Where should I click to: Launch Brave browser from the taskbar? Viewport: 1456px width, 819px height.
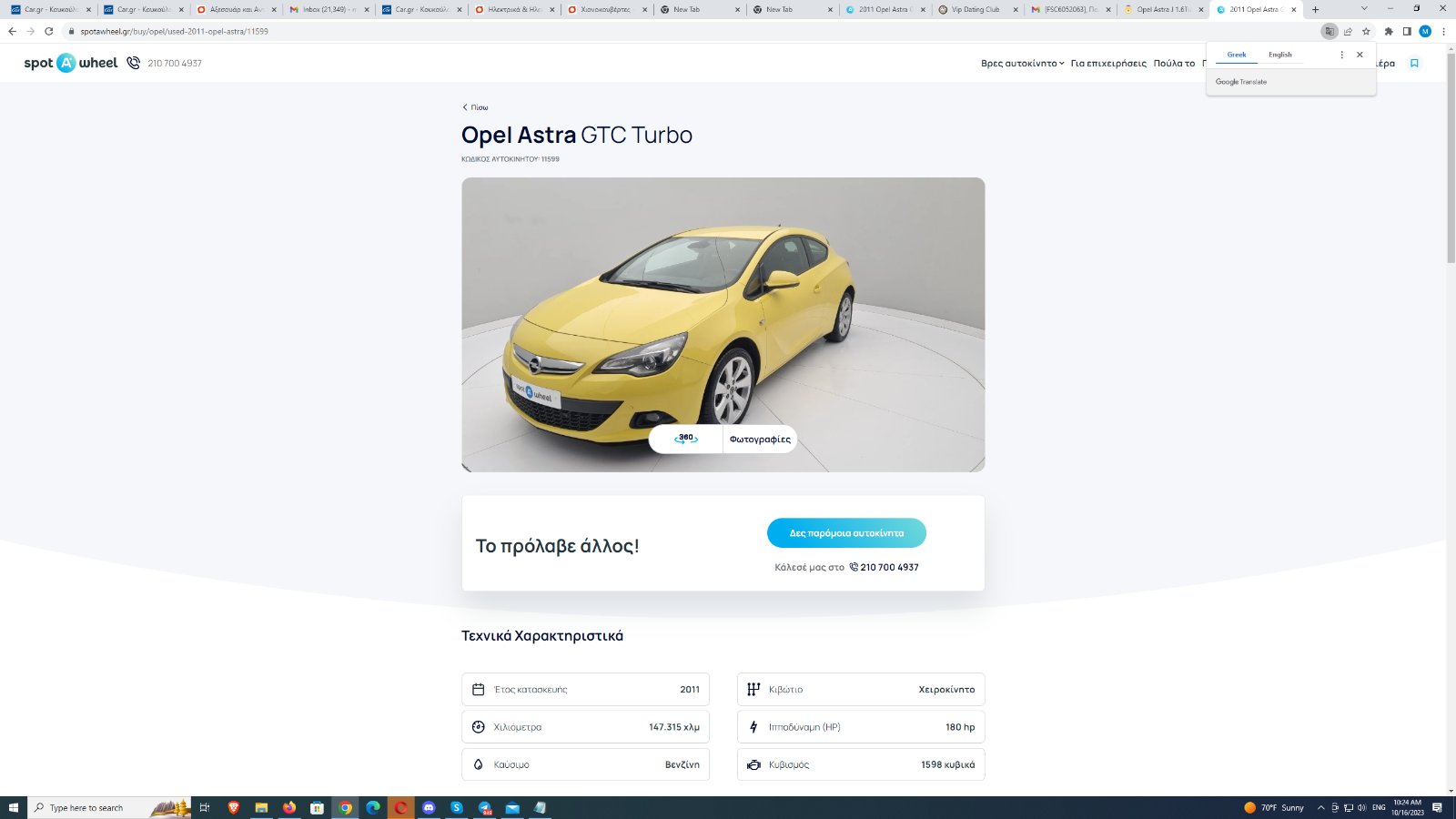pos(234,807)
